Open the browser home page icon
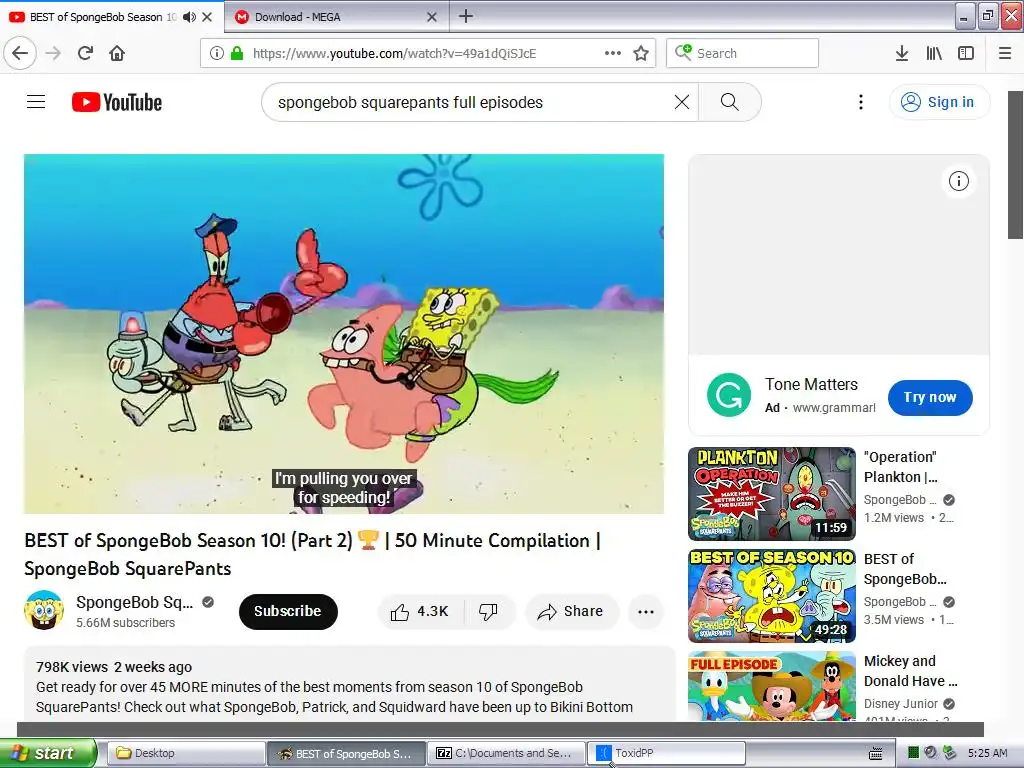Viewport: 1024px width, 768px height. [x=117, y=53]
